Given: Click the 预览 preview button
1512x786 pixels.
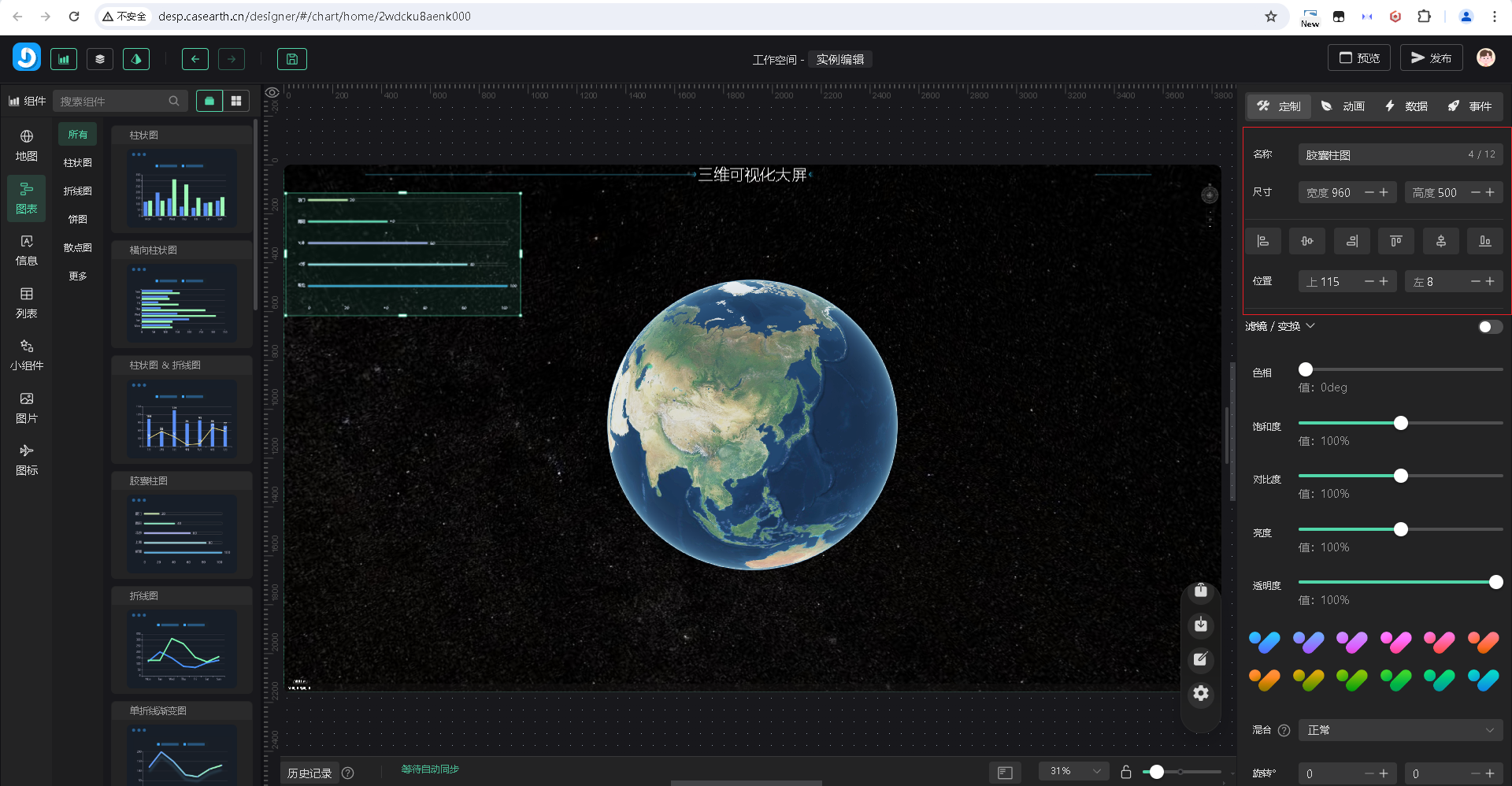Looking at the screenshot, I should coord(1359,58).
